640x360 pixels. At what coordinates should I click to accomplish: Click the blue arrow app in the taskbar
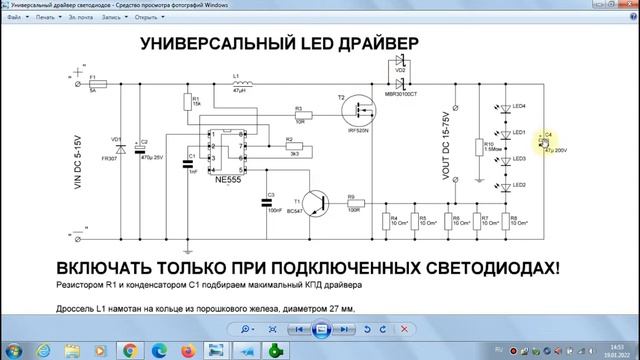(x=247, y=351)
